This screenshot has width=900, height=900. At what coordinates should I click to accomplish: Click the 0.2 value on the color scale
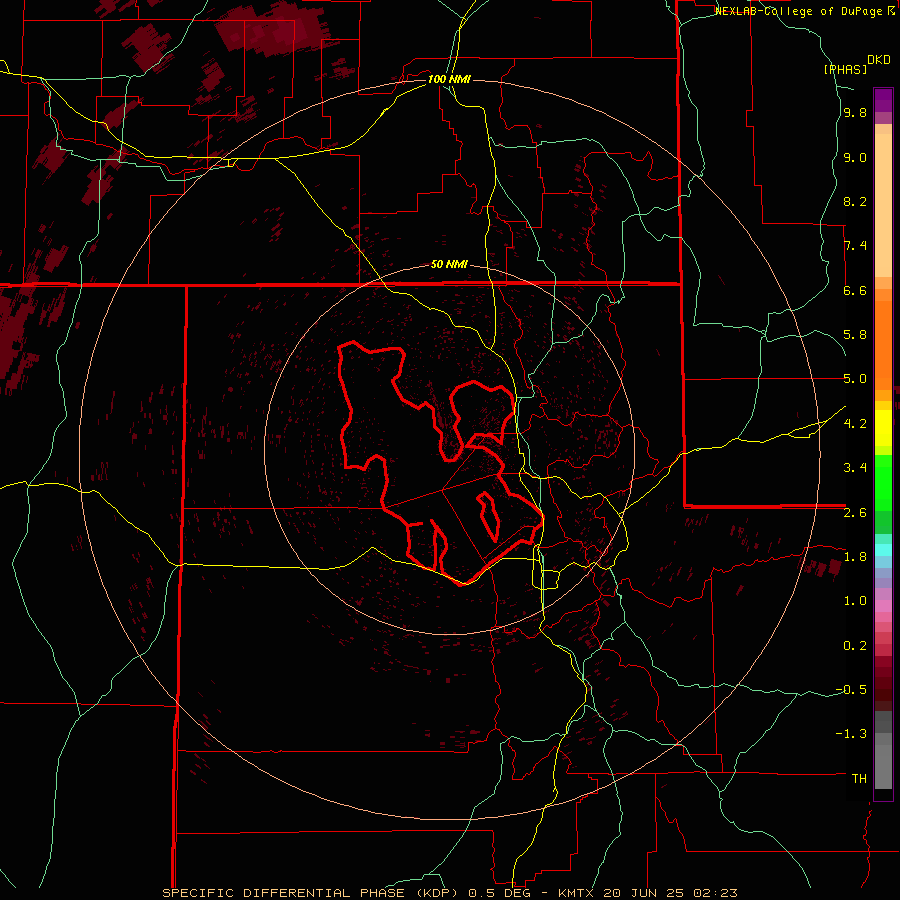pos(855,645)
